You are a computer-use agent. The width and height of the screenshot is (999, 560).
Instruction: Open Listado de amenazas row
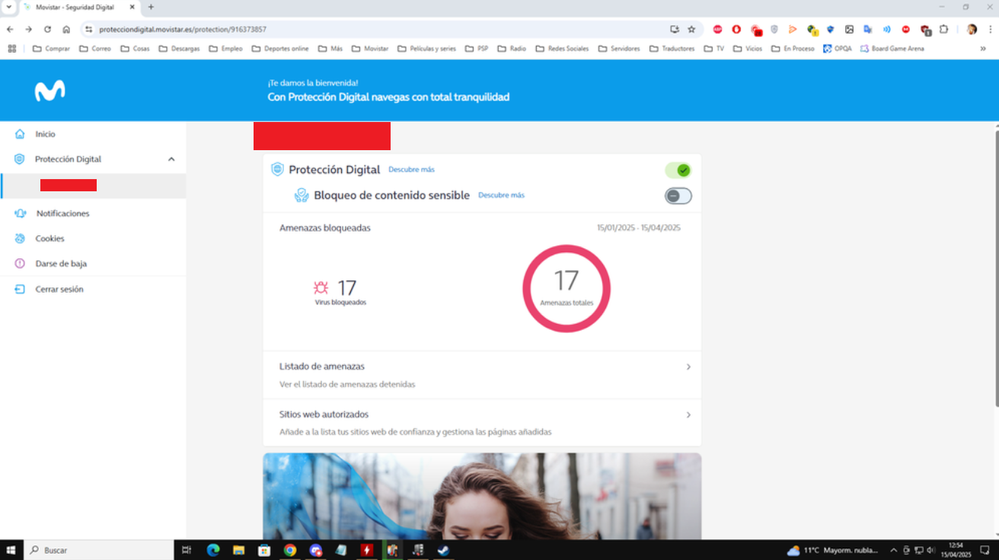tap(482, 375)
